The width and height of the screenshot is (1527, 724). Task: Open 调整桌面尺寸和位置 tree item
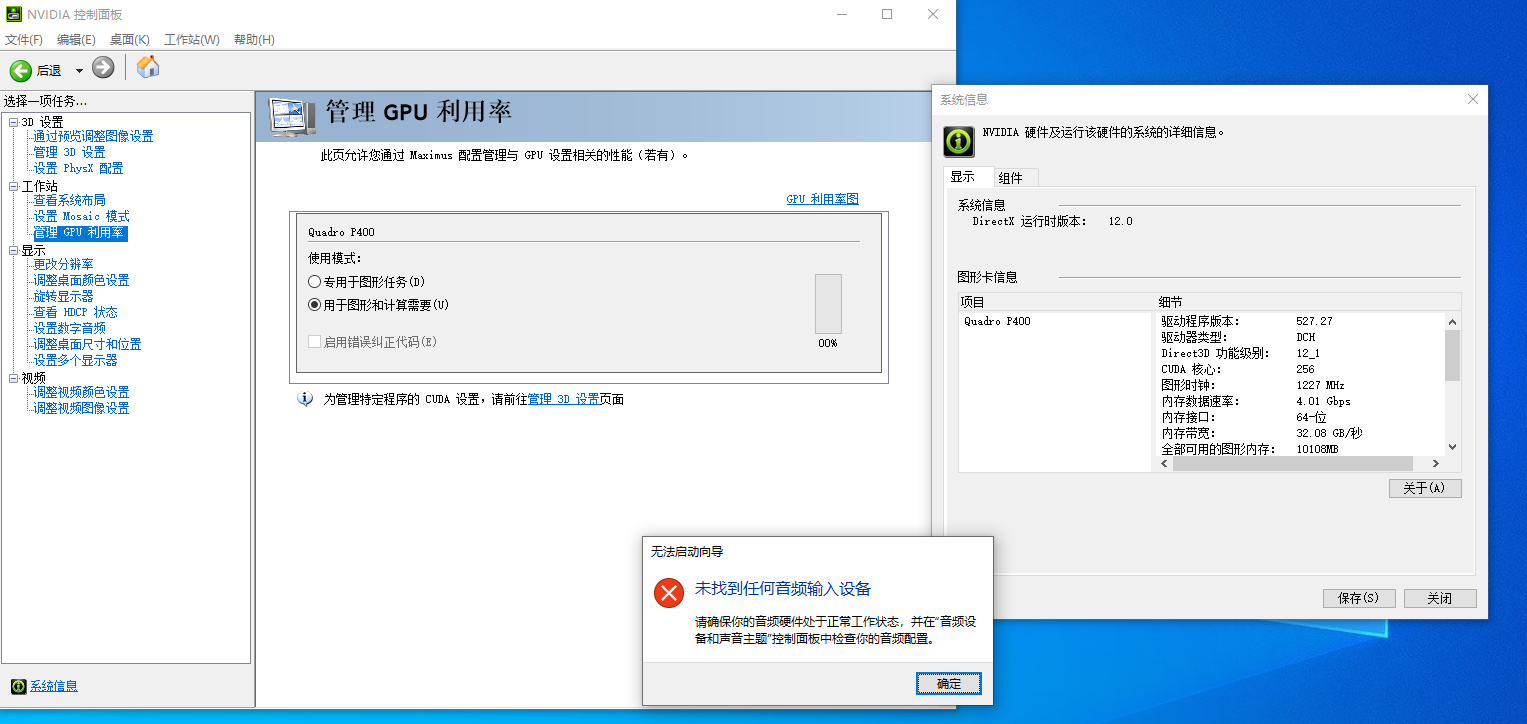[x=87, y=345]
